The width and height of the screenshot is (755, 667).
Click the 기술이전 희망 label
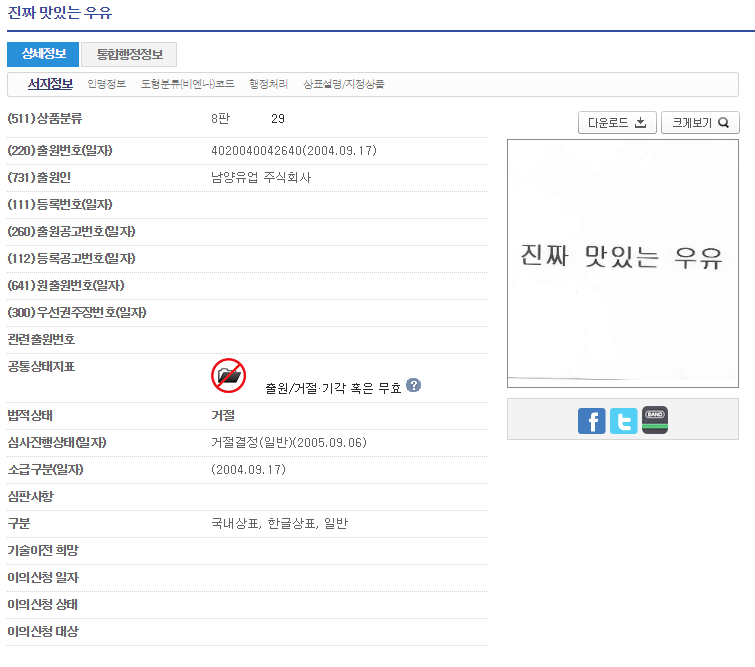(x=43, y=550)
